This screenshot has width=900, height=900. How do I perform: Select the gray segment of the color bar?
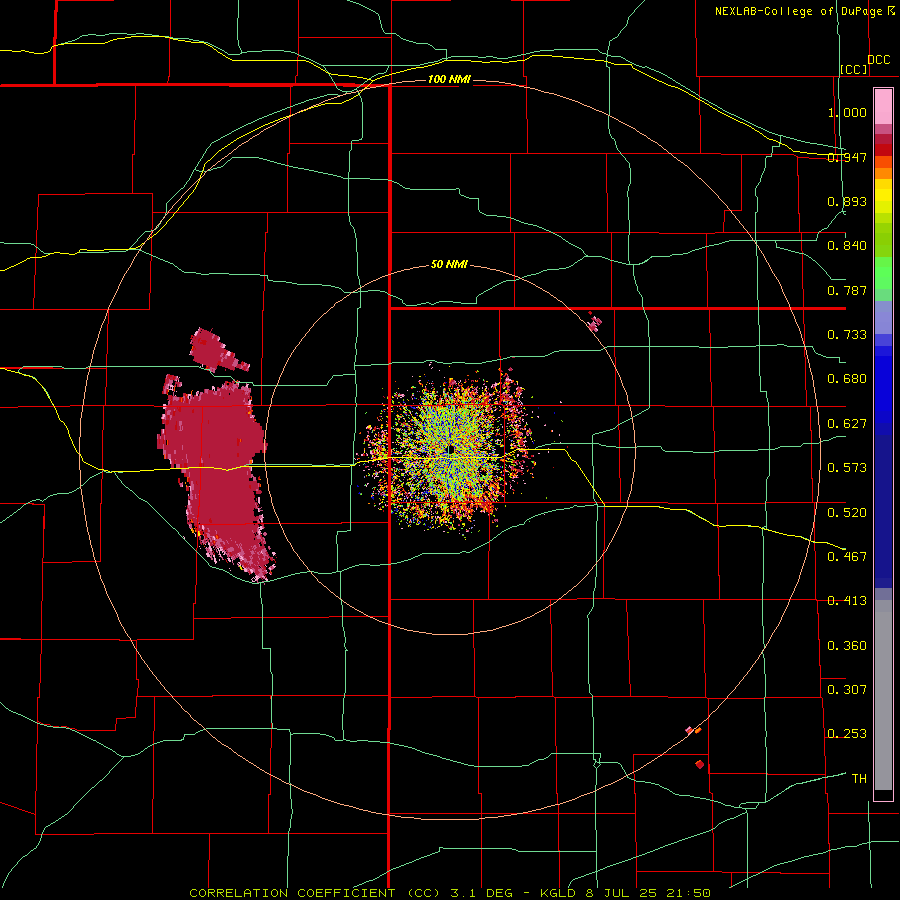883,695
